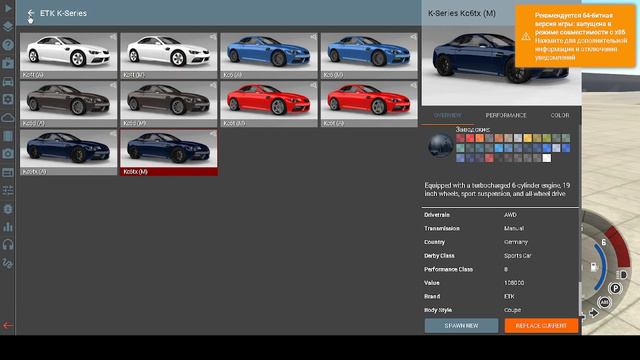Pick the bright sky blue color swatch
The image size is (640, 360).
(499, 148)
